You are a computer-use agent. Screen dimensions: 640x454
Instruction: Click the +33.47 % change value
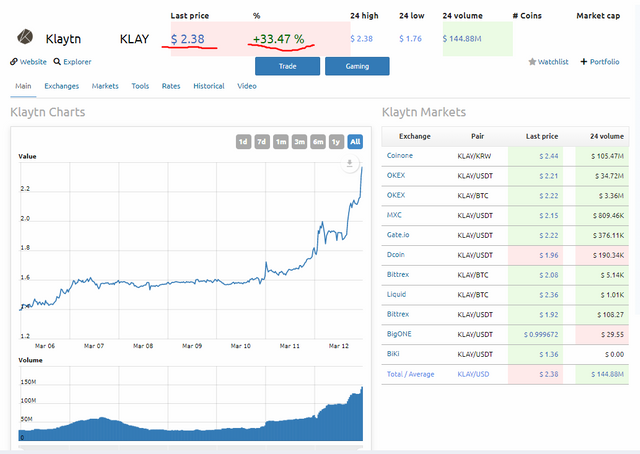(278, 39)
